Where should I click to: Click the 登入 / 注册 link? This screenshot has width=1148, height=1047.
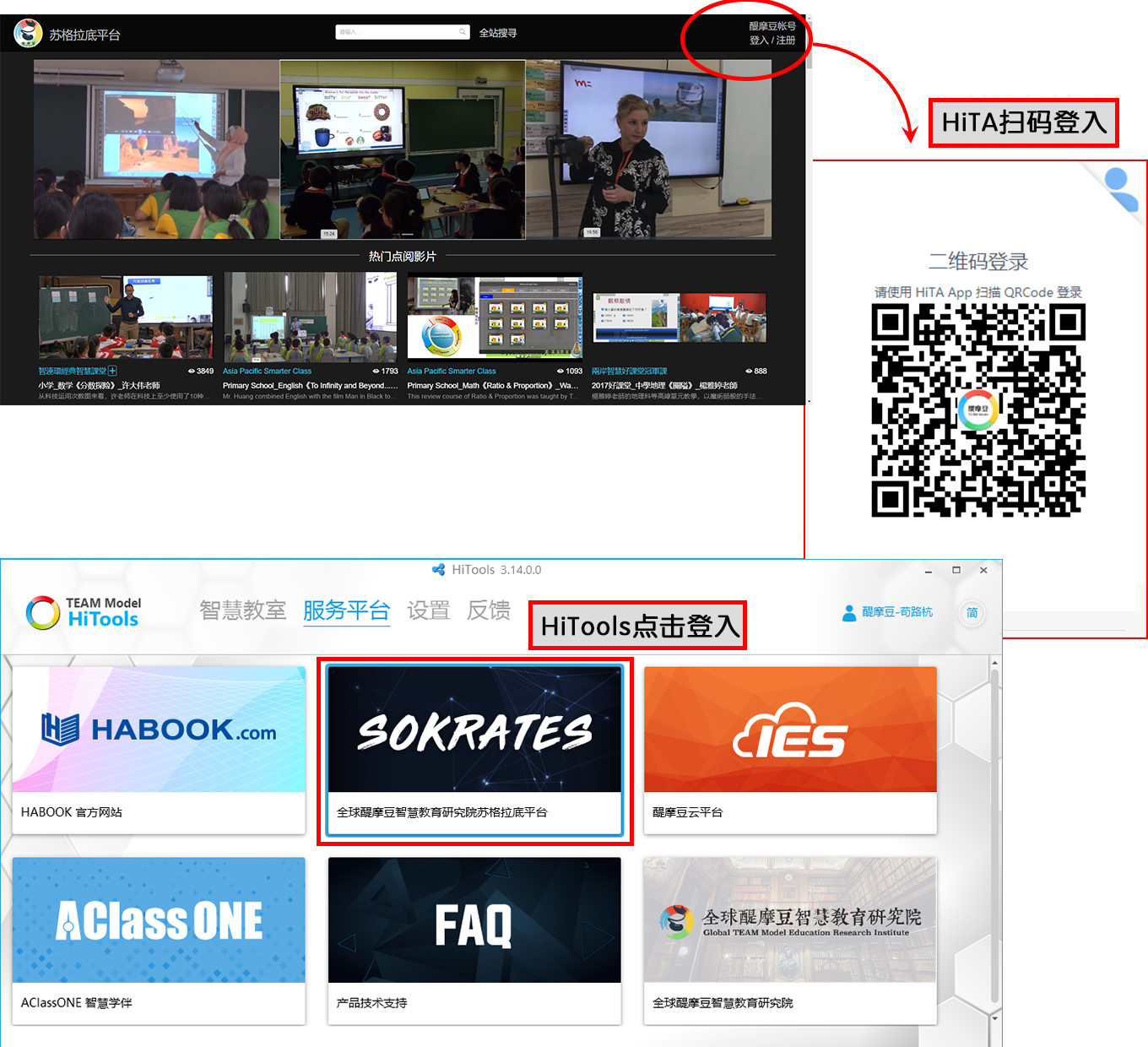(x=772, y=41)
